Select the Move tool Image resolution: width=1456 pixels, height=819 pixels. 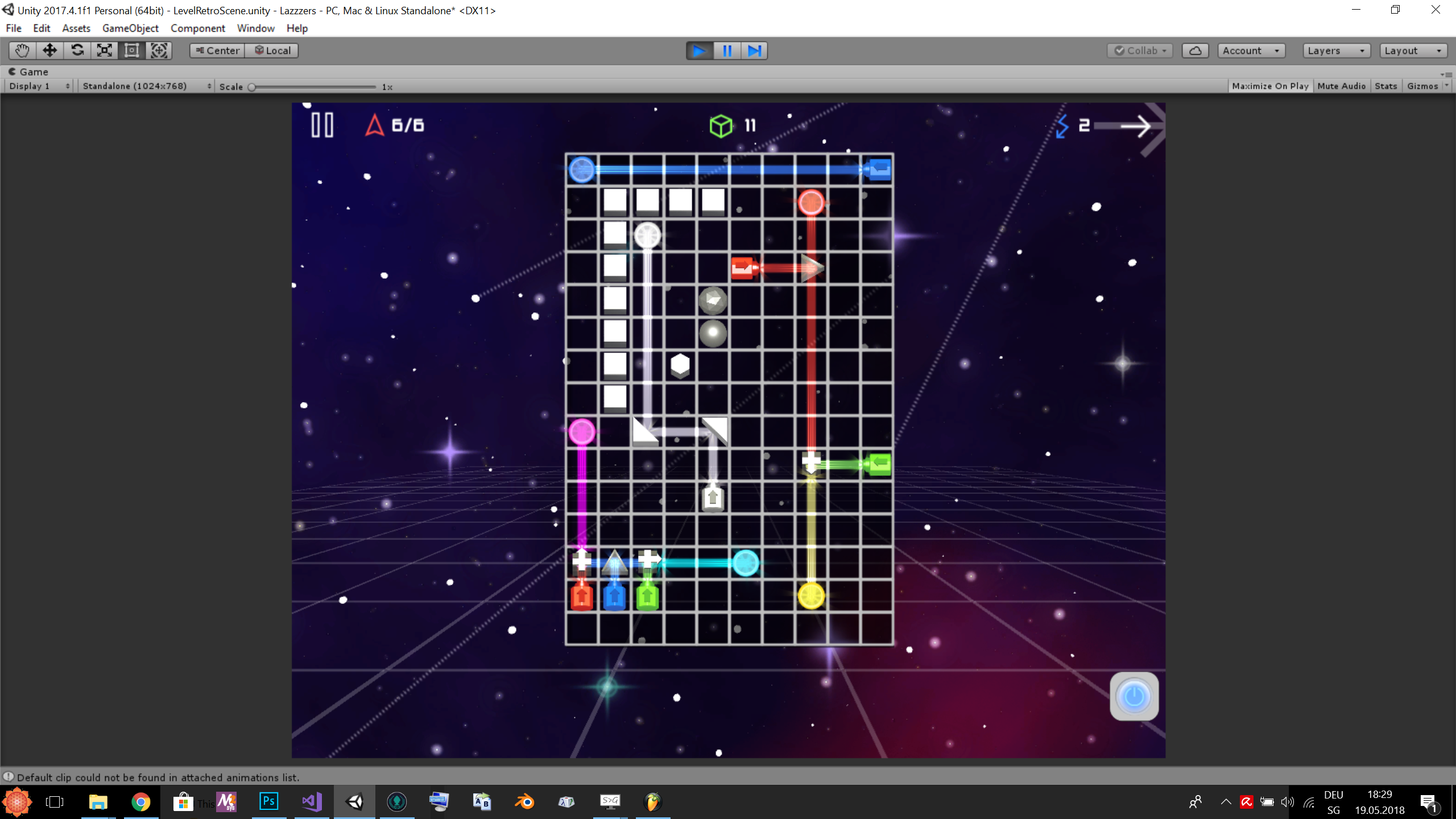tap(49, 51)
